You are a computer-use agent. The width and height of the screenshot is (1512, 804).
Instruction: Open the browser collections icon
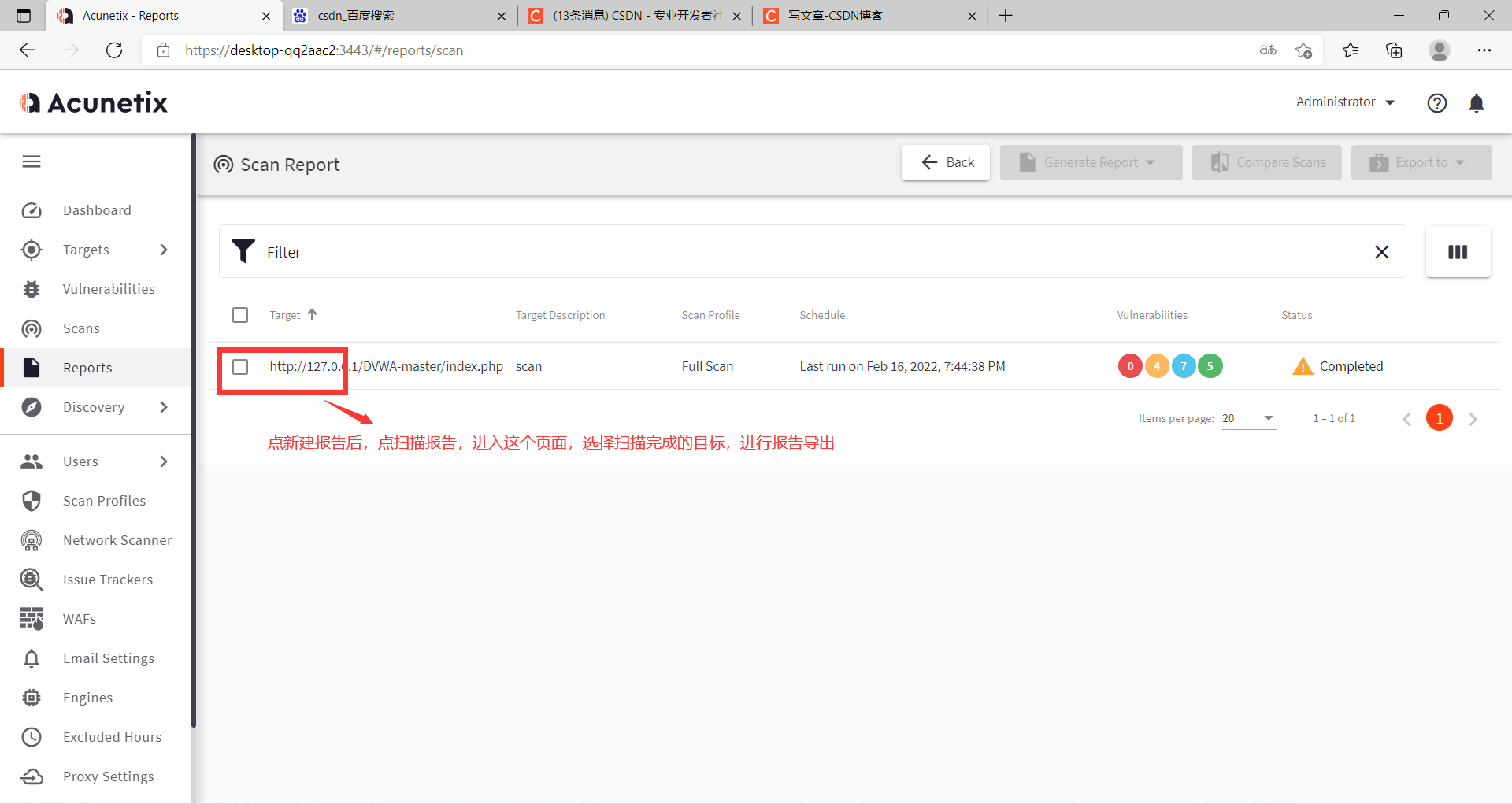(1394, 50)
